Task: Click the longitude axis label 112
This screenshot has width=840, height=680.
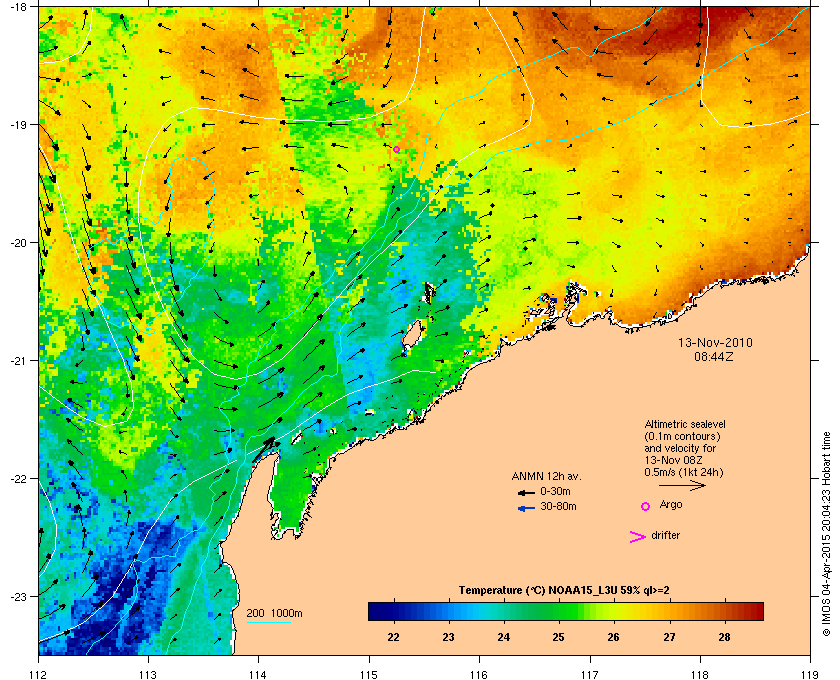Action: (x=39, y=674)
